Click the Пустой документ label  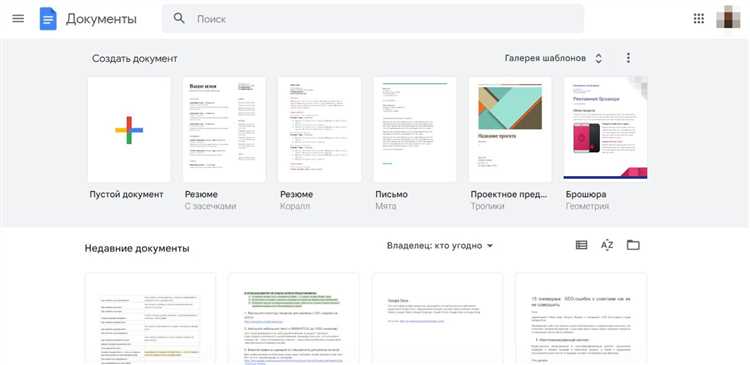[126, 195]
